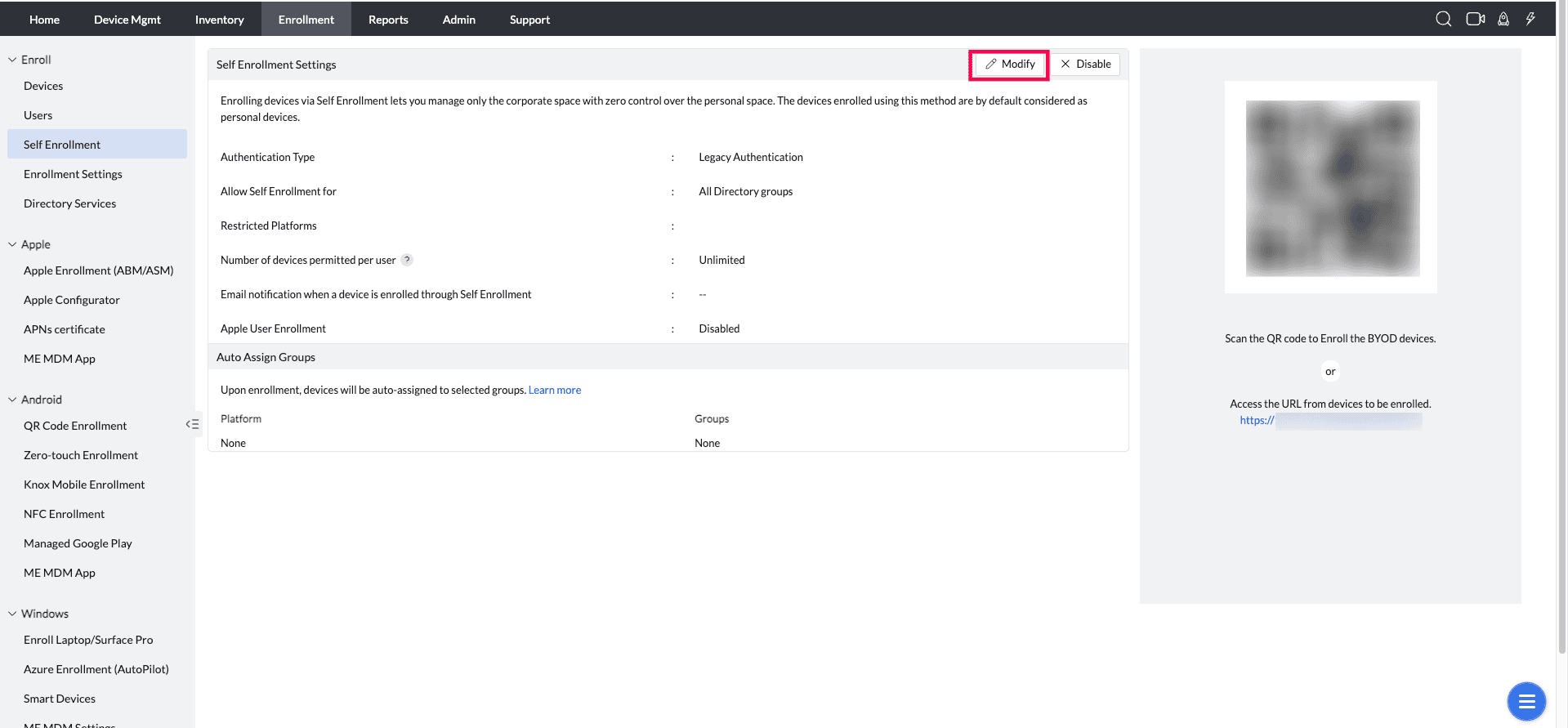The width and height of the screenshot is (1568, 728).
Task: Click the search magnifier icon
Action: click(x=1443, y=19)
